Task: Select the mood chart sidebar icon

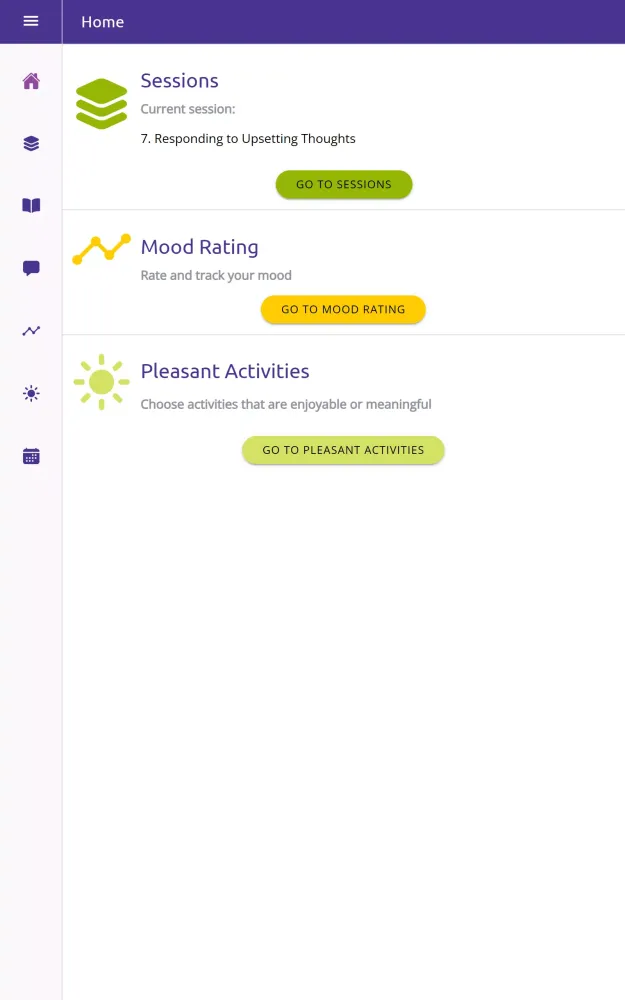Action: (31, 331)
